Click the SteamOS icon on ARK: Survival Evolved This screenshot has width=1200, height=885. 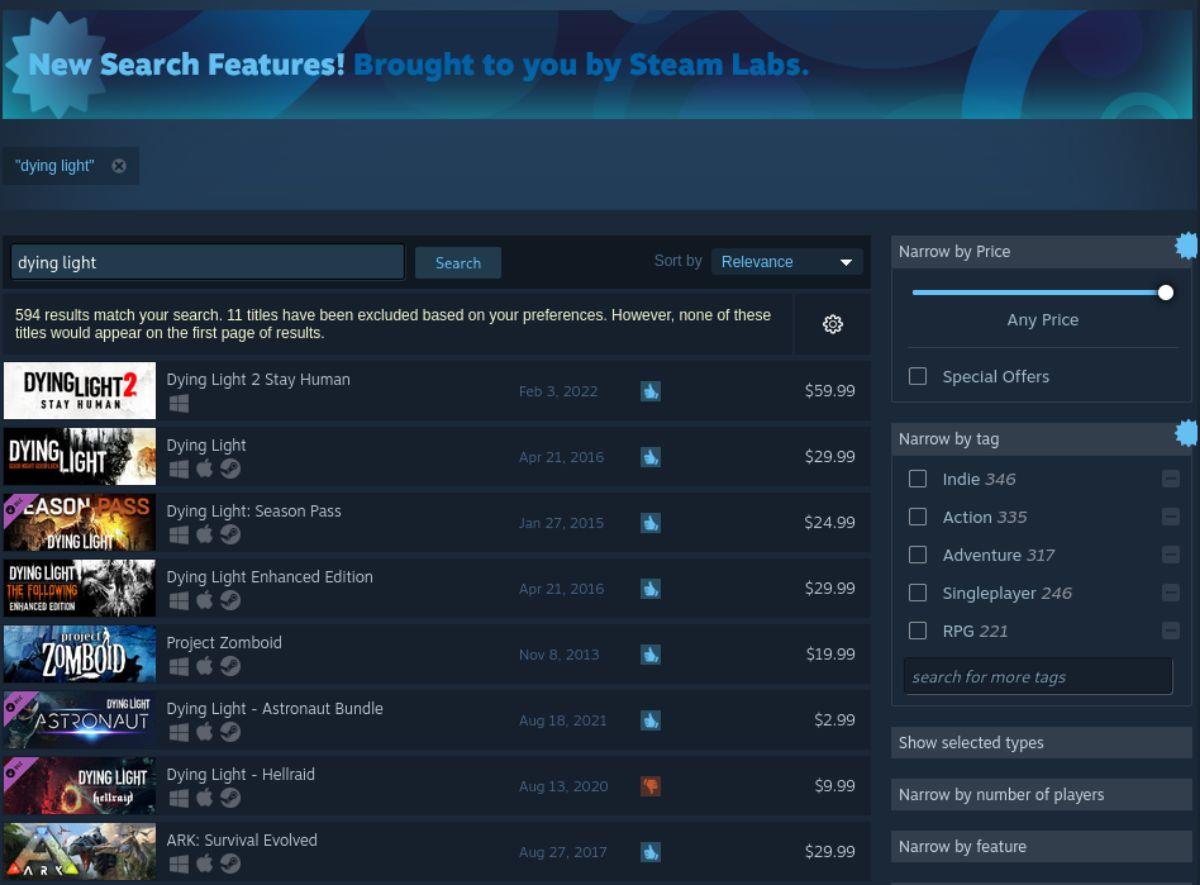tap(230, 863)
